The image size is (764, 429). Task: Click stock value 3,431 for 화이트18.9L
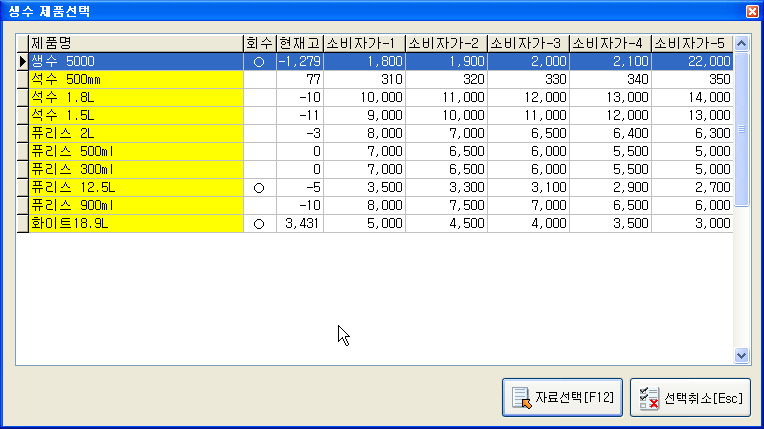[300, 224]
